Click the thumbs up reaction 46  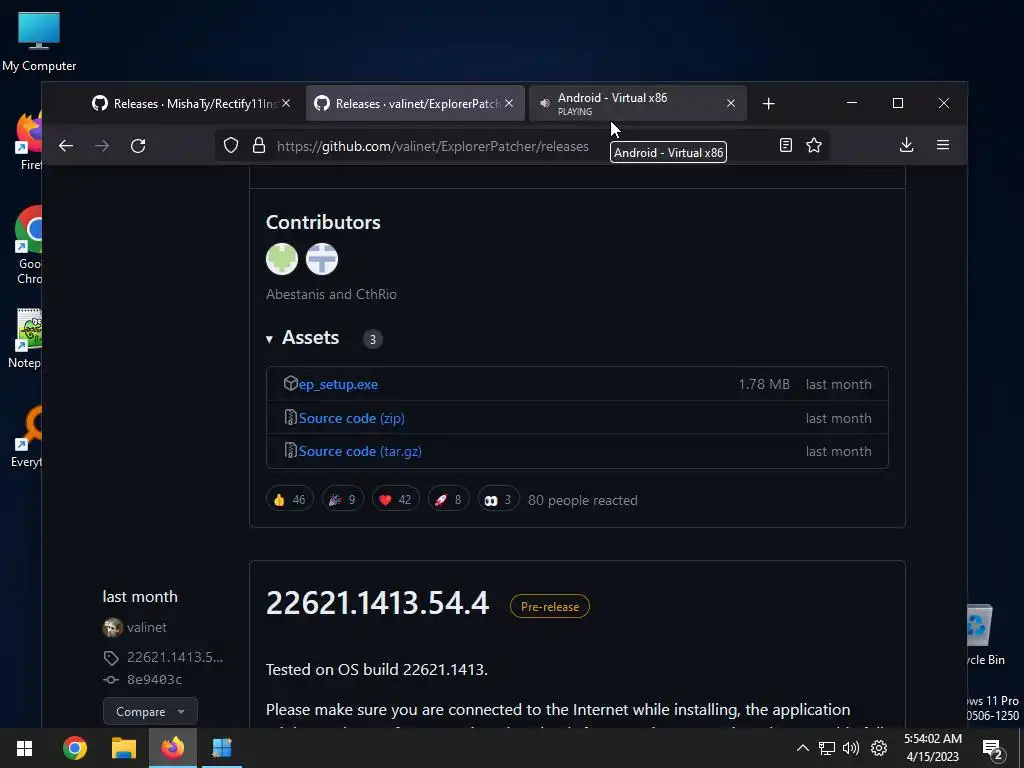coord(289,500)
